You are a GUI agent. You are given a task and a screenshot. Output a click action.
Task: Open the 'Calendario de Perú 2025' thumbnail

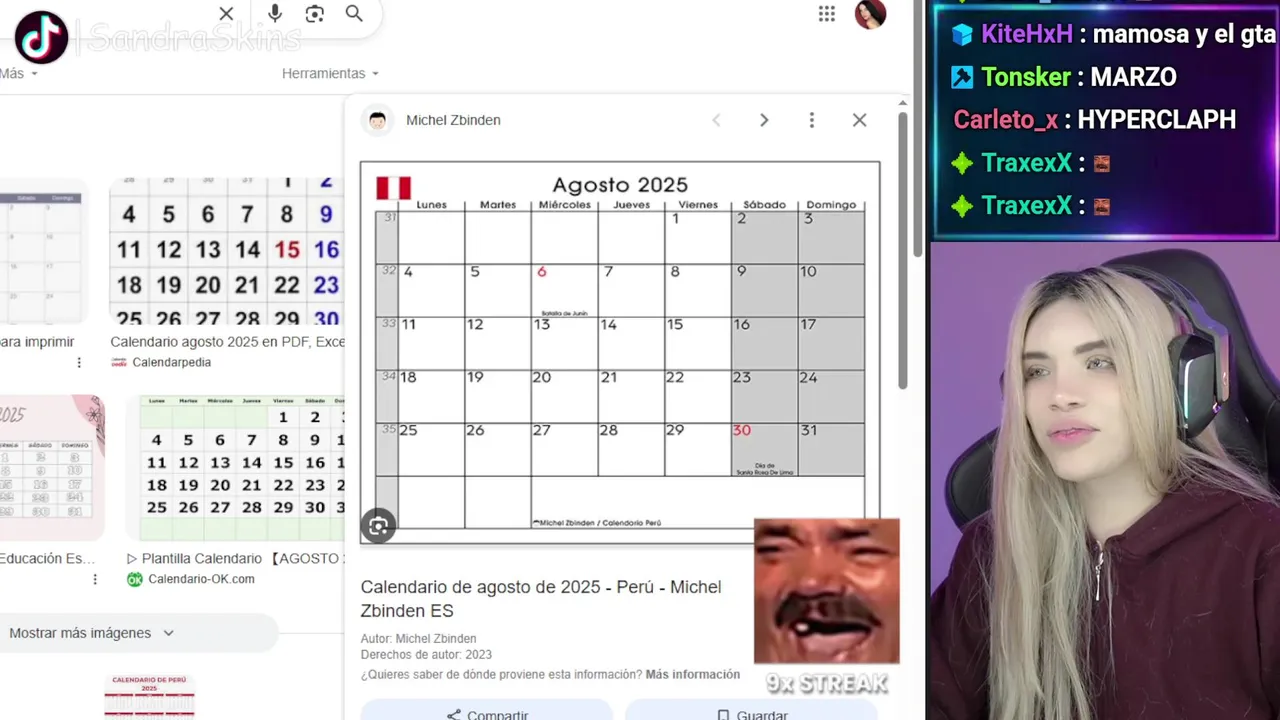coord(150,697)
